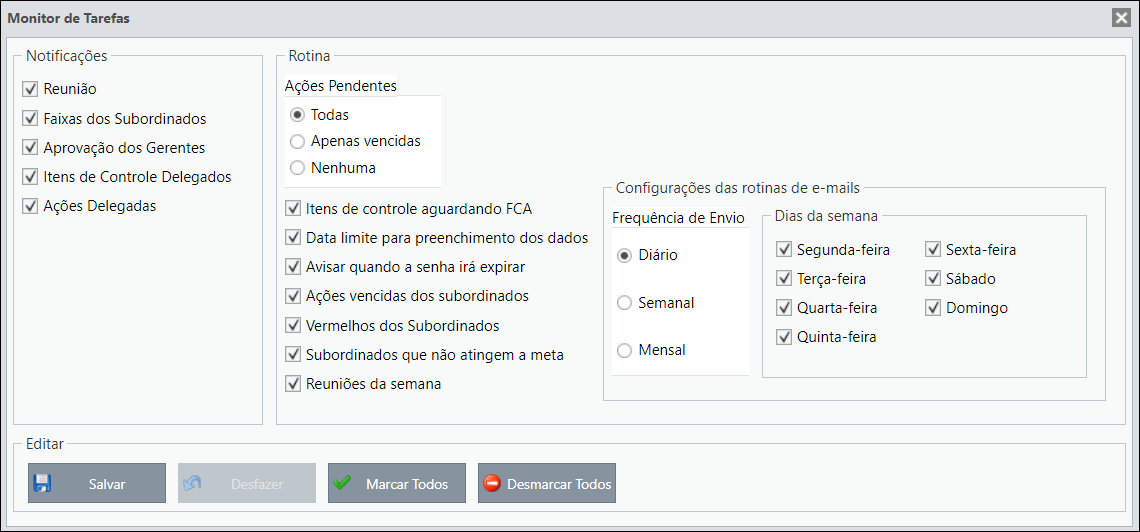Disable Aprovação dos Gerentes notification
Image resolution: width=1140 pixels, height=532 pixels.
pyautogui.click(x=30, y=148)
